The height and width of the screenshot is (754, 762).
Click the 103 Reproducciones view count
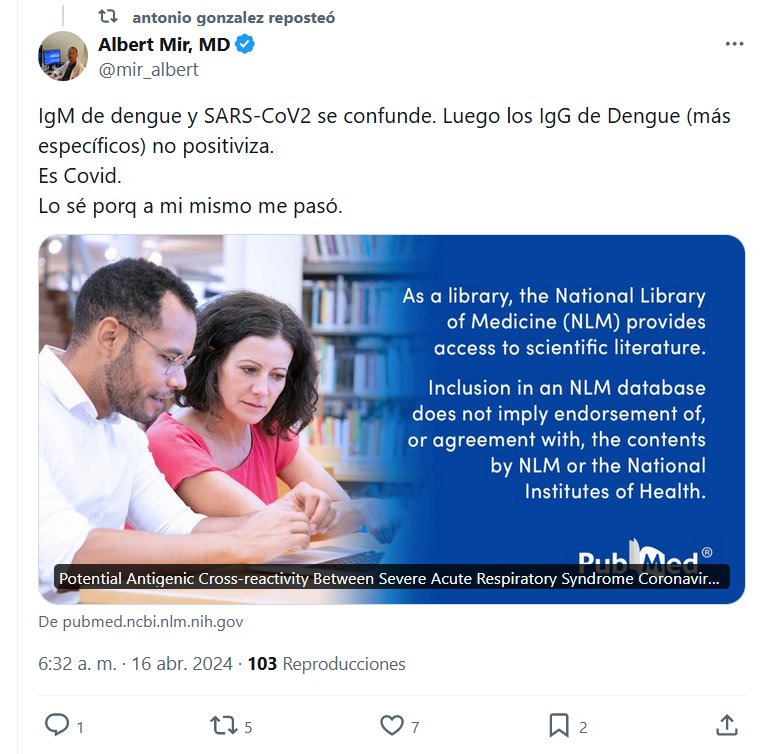(x=327, y=664)
